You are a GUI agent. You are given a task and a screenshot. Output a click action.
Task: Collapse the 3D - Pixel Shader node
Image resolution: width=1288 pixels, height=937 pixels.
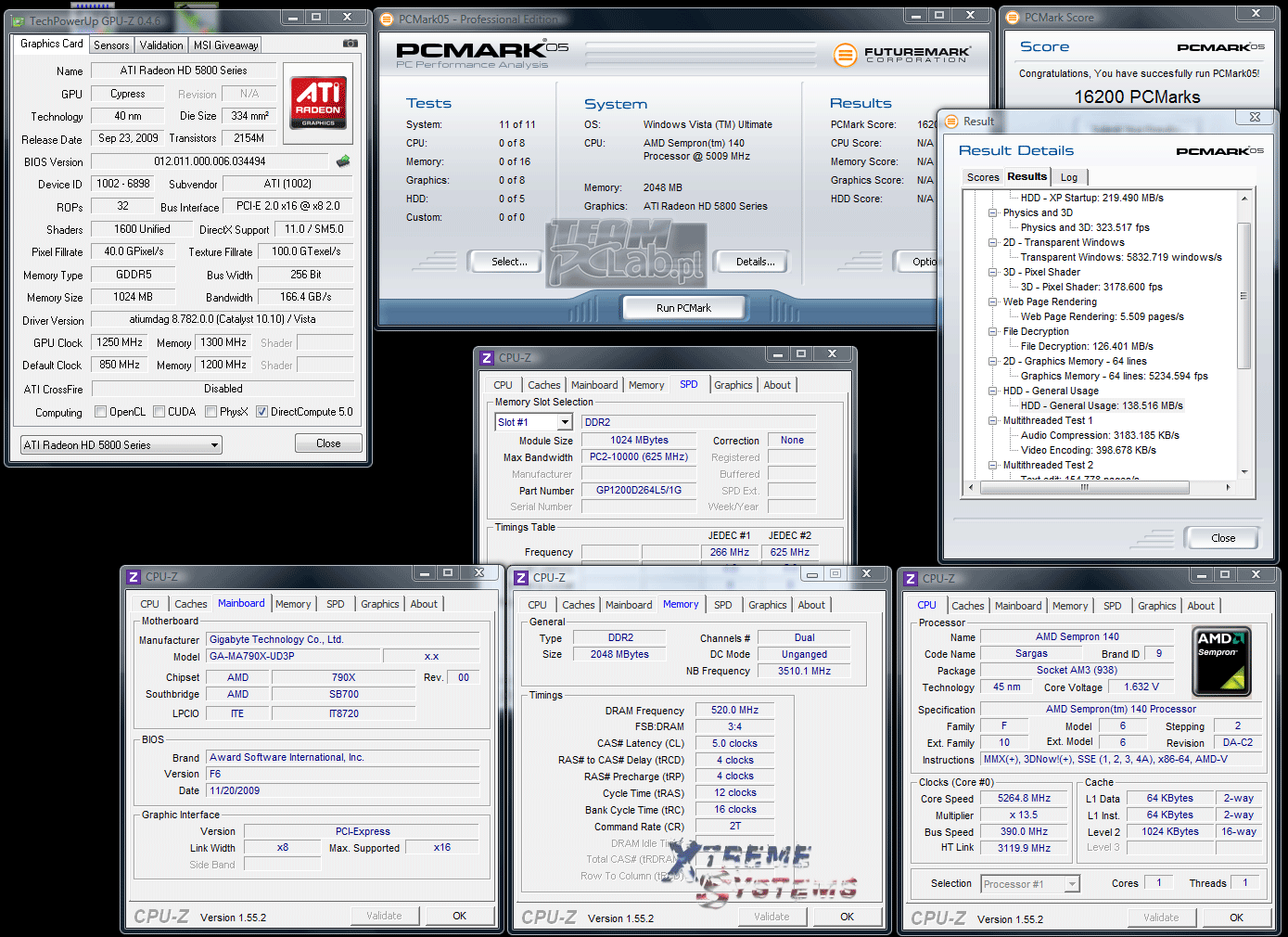click(x=993, y=272)
